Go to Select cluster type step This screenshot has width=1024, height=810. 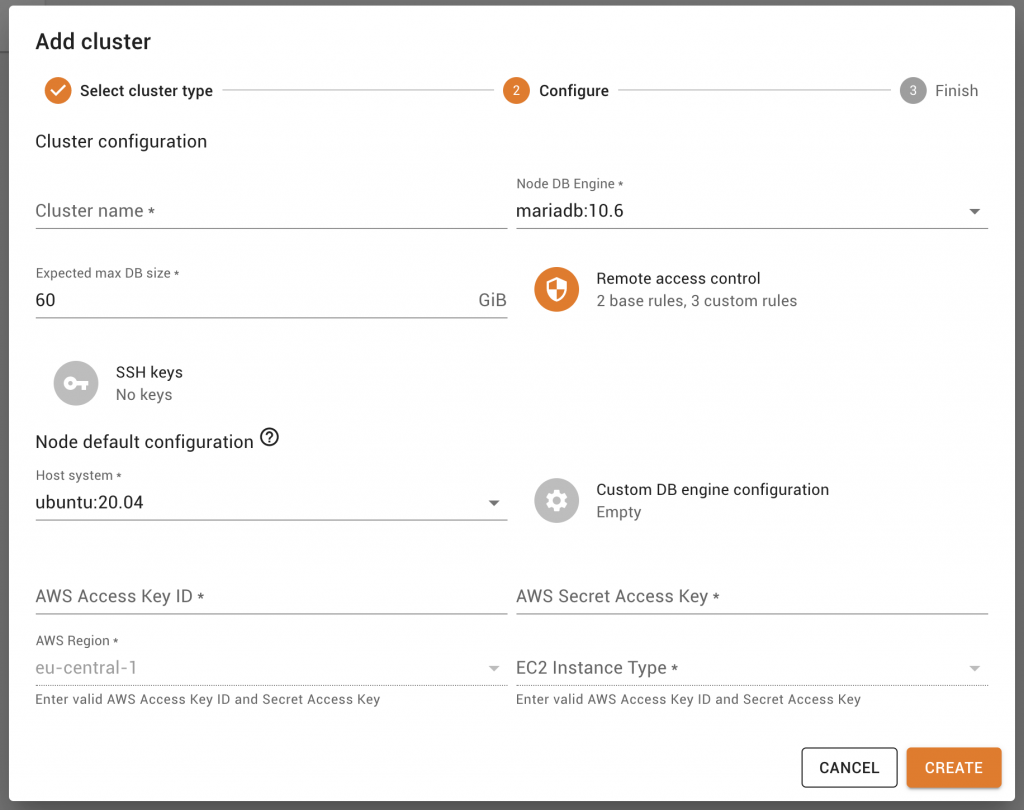point(146,91)
